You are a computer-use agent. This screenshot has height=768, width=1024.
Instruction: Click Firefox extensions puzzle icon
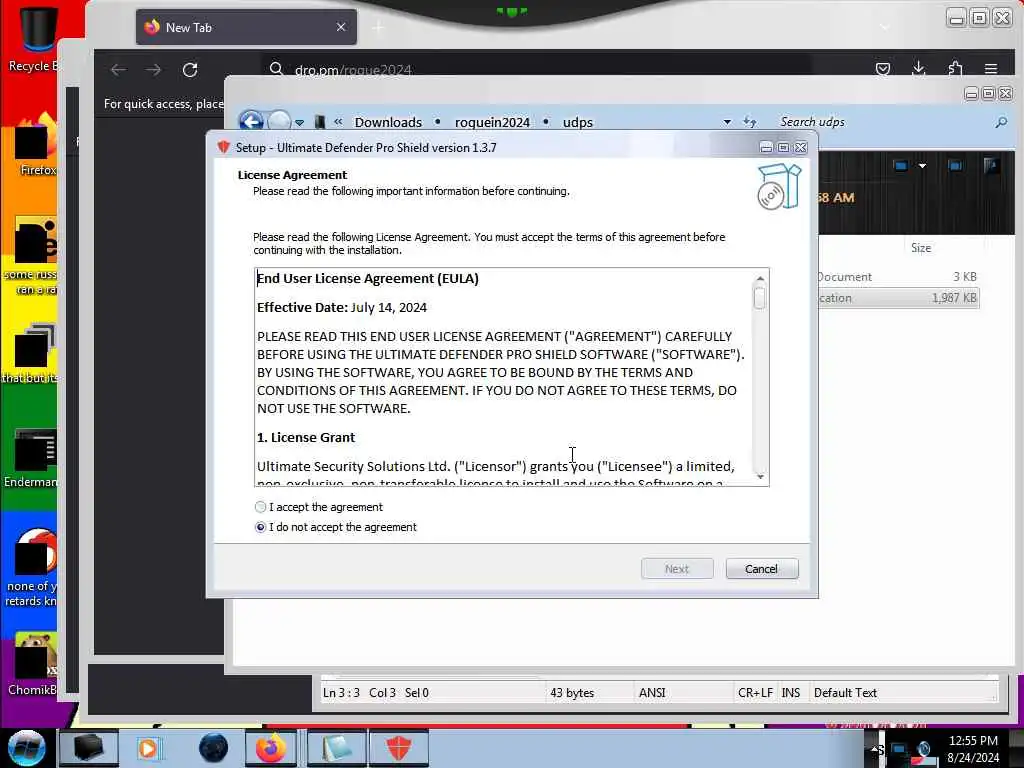[x=955, y=69]
